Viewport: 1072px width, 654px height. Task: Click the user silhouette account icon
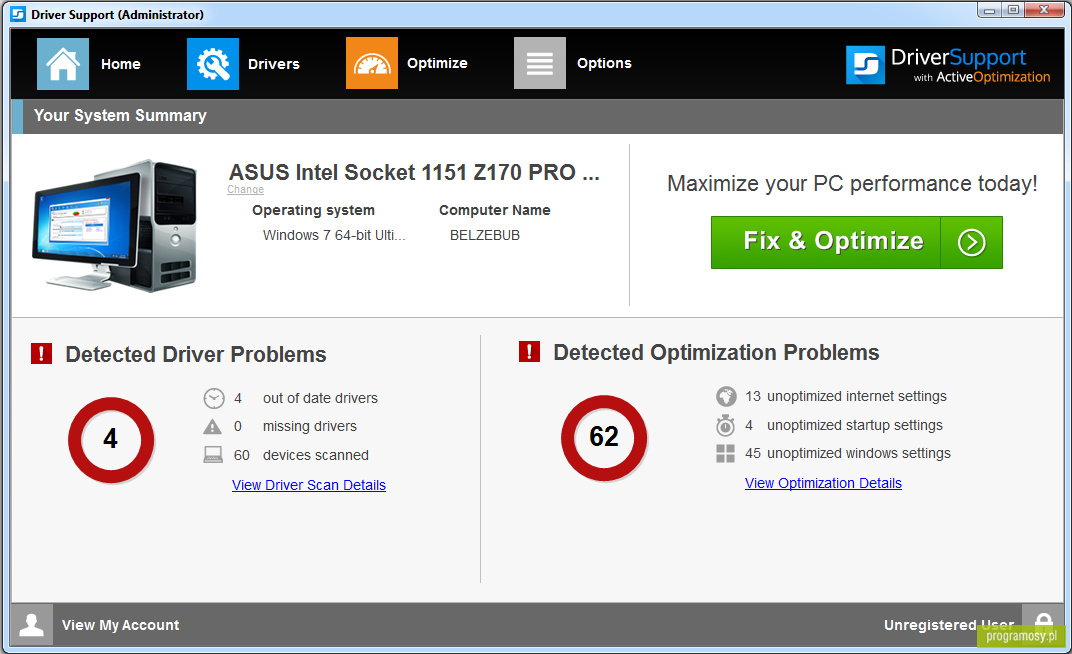(31, 625)
